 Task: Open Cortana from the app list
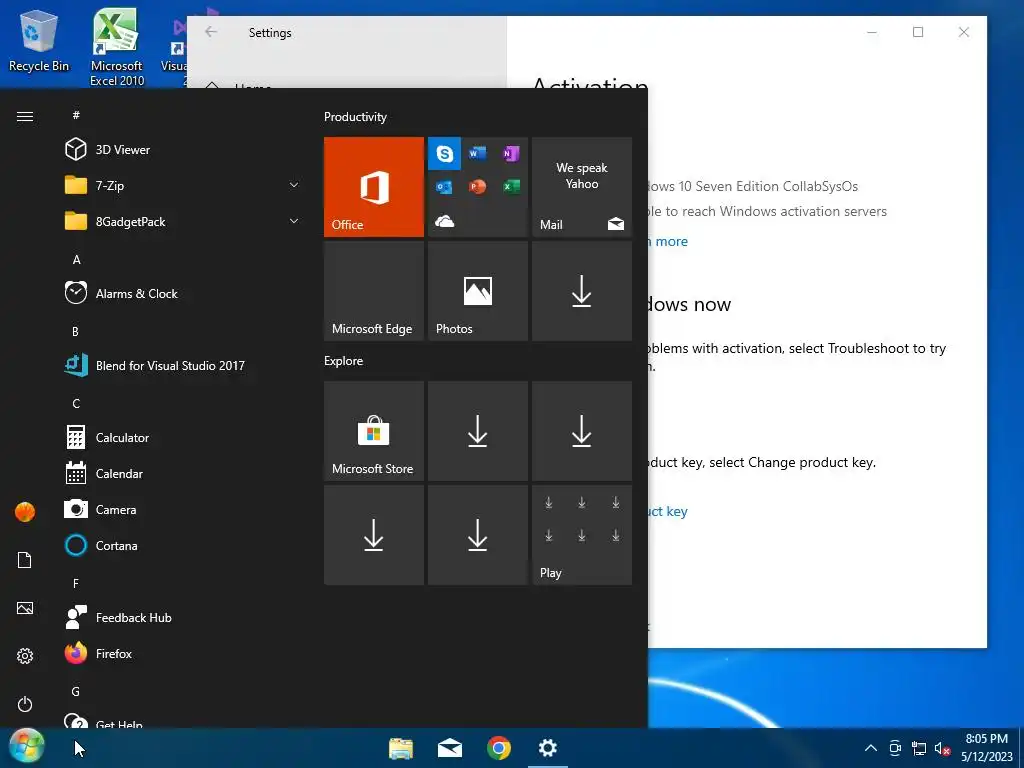tap(183, 545)
